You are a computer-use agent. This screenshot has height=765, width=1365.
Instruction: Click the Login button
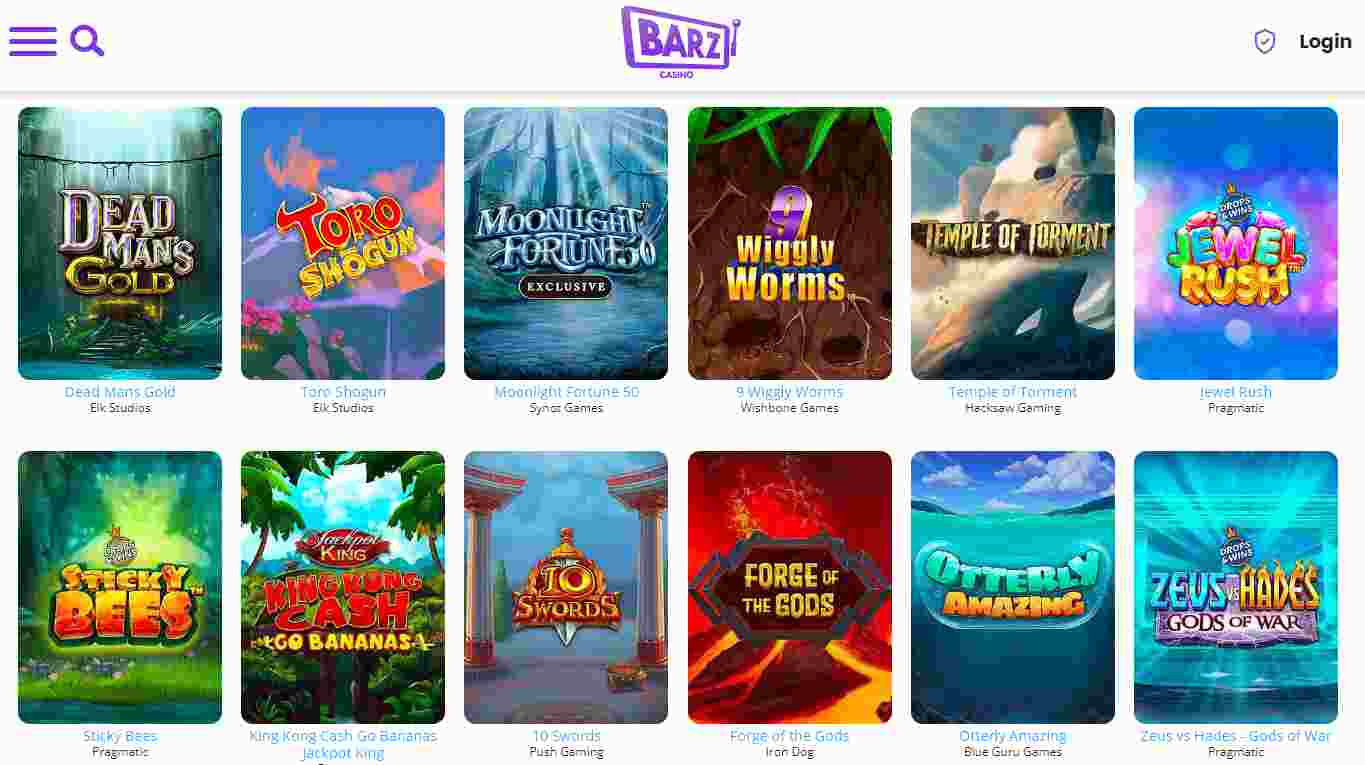[x=1325, y=41]
